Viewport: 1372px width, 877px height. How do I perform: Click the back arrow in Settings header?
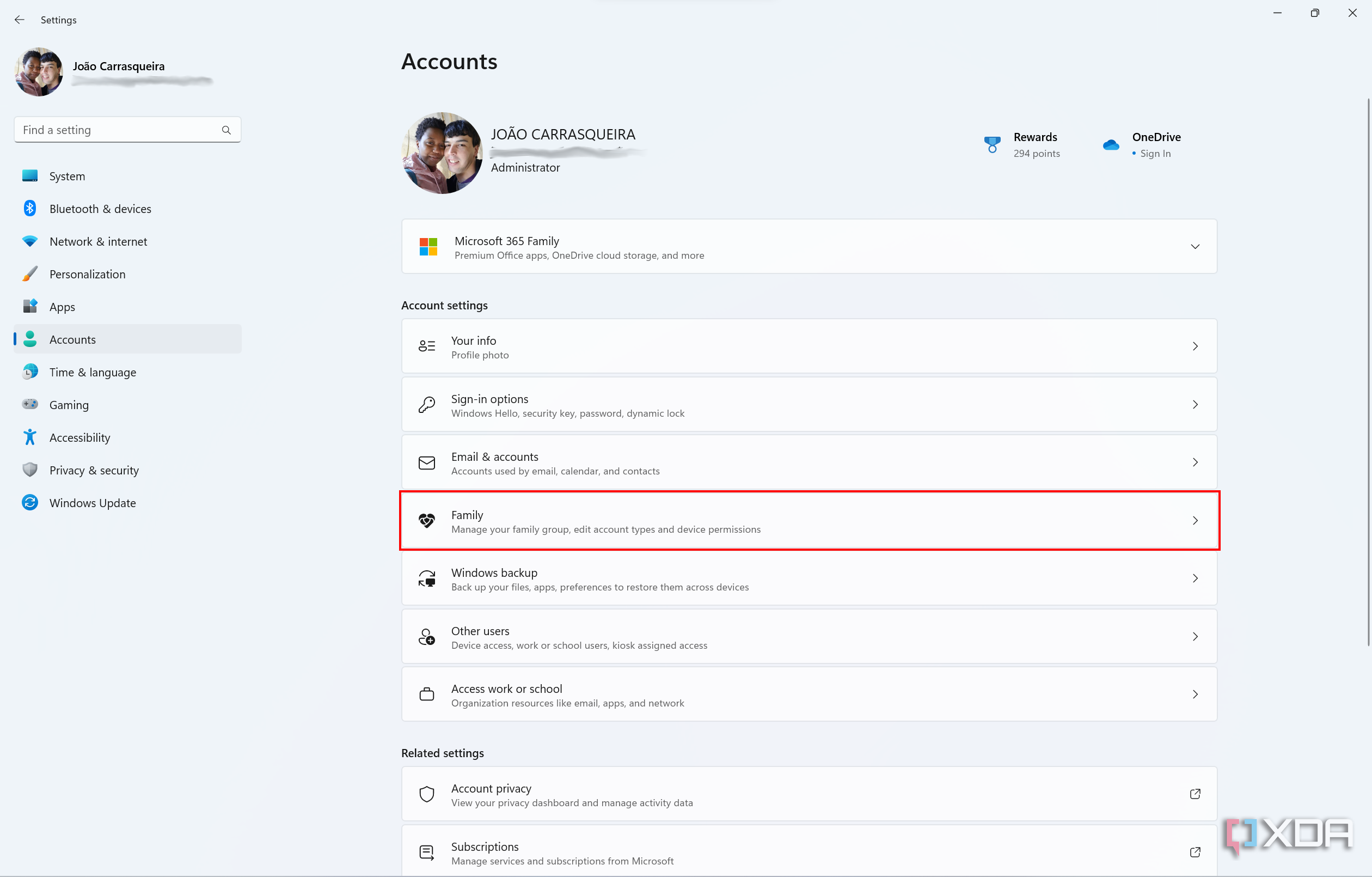(x=20, y=20)
